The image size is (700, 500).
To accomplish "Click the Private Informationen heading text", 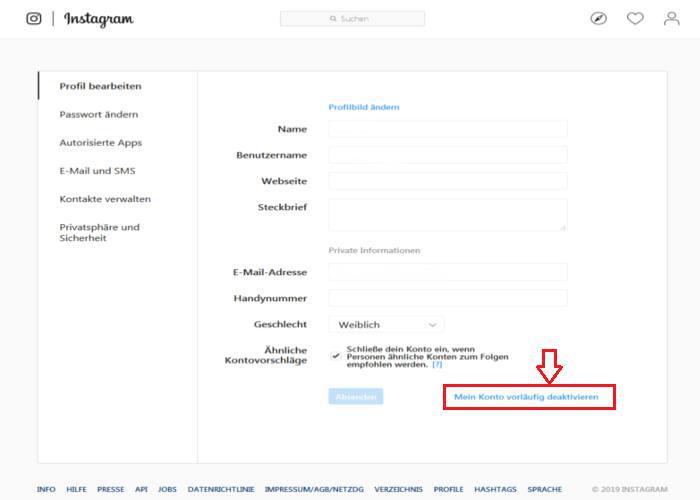I will (374, 250).
